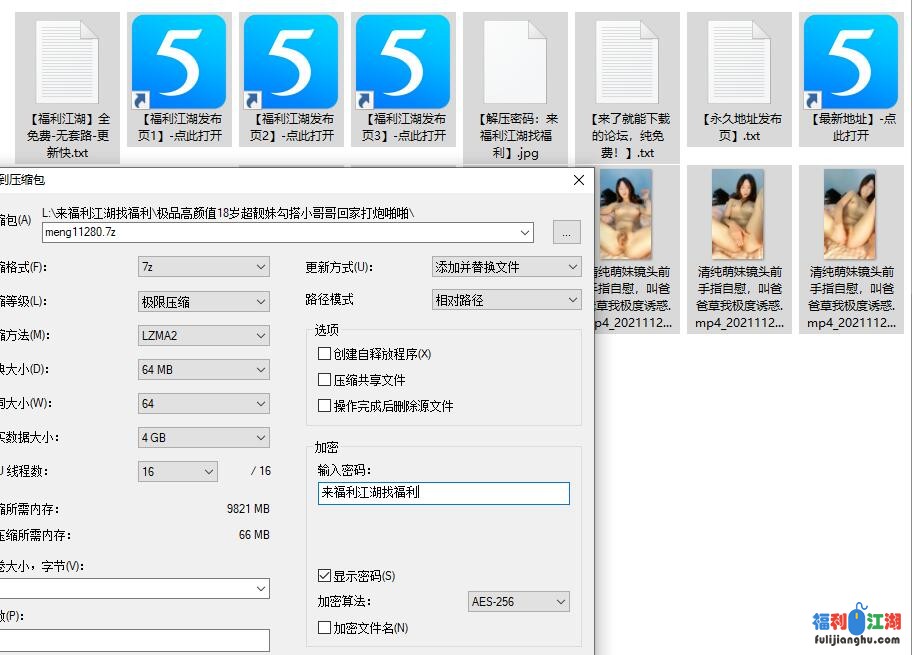Click the browse "..." button beside archive name
Viewport: 912px width, 655px height.
(566, 233)
